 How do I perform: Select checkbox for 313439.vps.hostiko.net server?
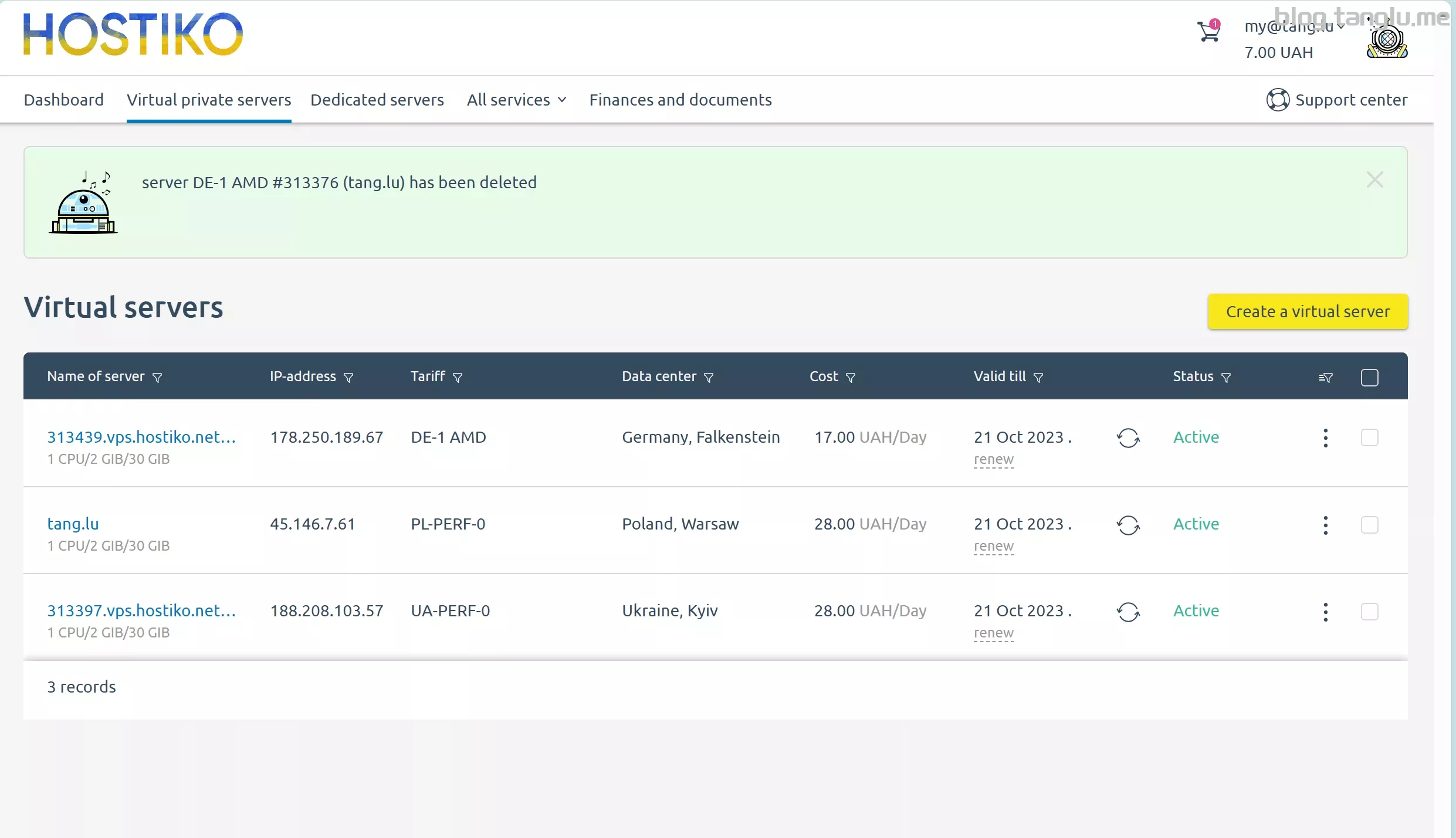pos(1370,437)
